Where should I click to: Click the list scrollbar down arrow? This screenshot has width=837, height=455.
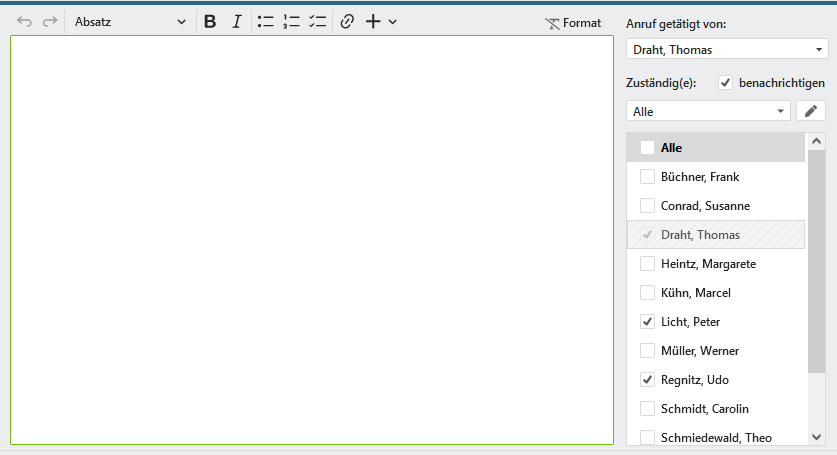click(x=816, y=437)
